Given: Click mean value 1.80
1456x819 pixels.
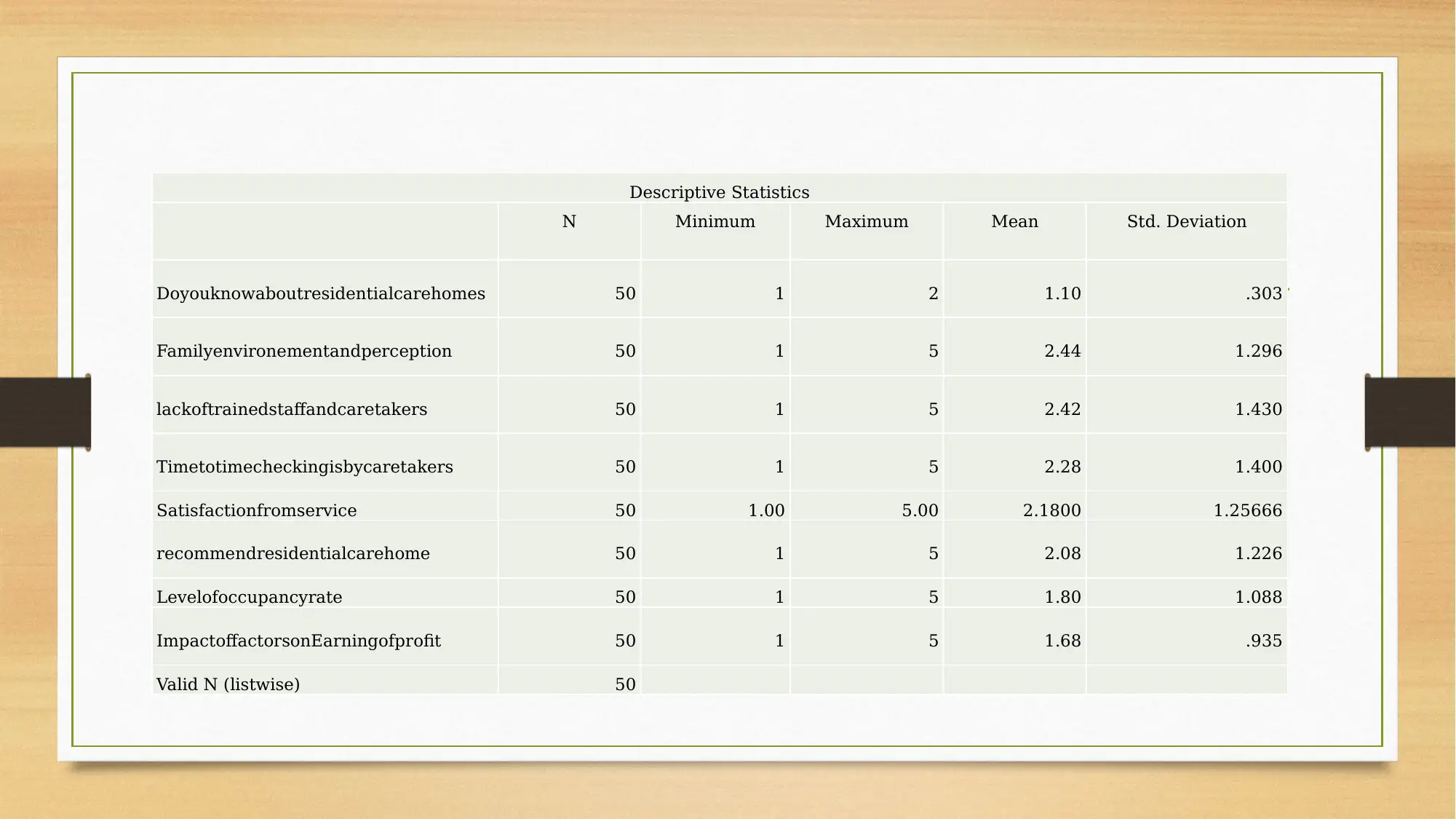Looking at the screenshot, I should (x=1062, y=597).
